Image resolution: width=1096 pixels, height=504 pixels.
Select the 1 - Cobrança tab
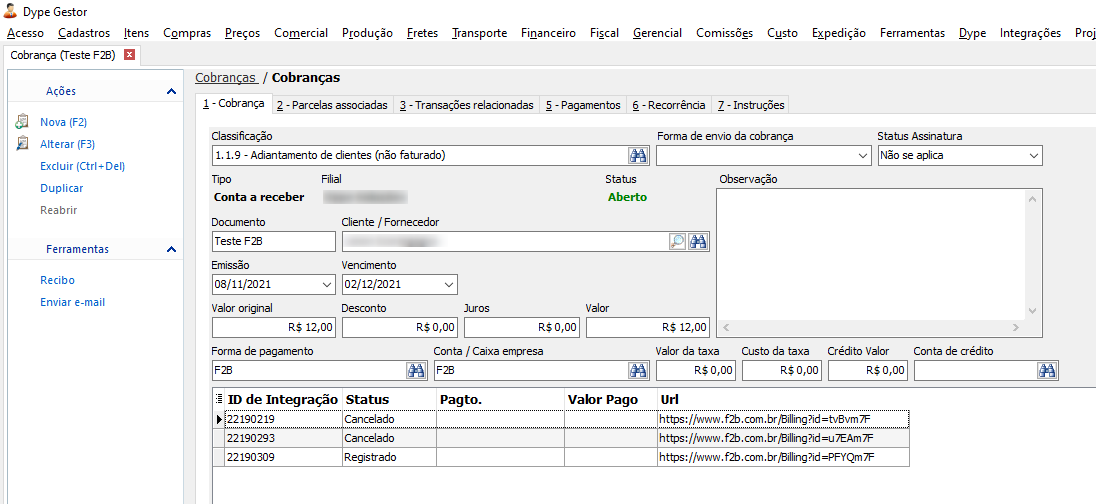[233, 103]
